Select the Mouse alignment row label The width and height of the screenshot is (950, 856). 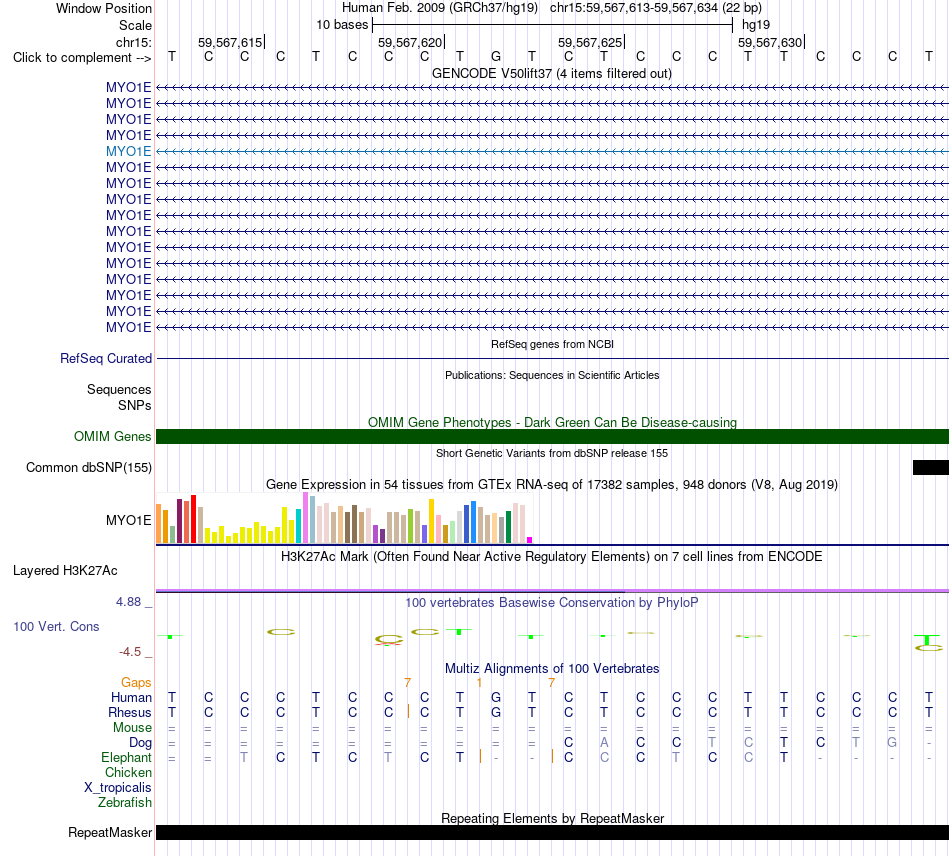point(132,728)
